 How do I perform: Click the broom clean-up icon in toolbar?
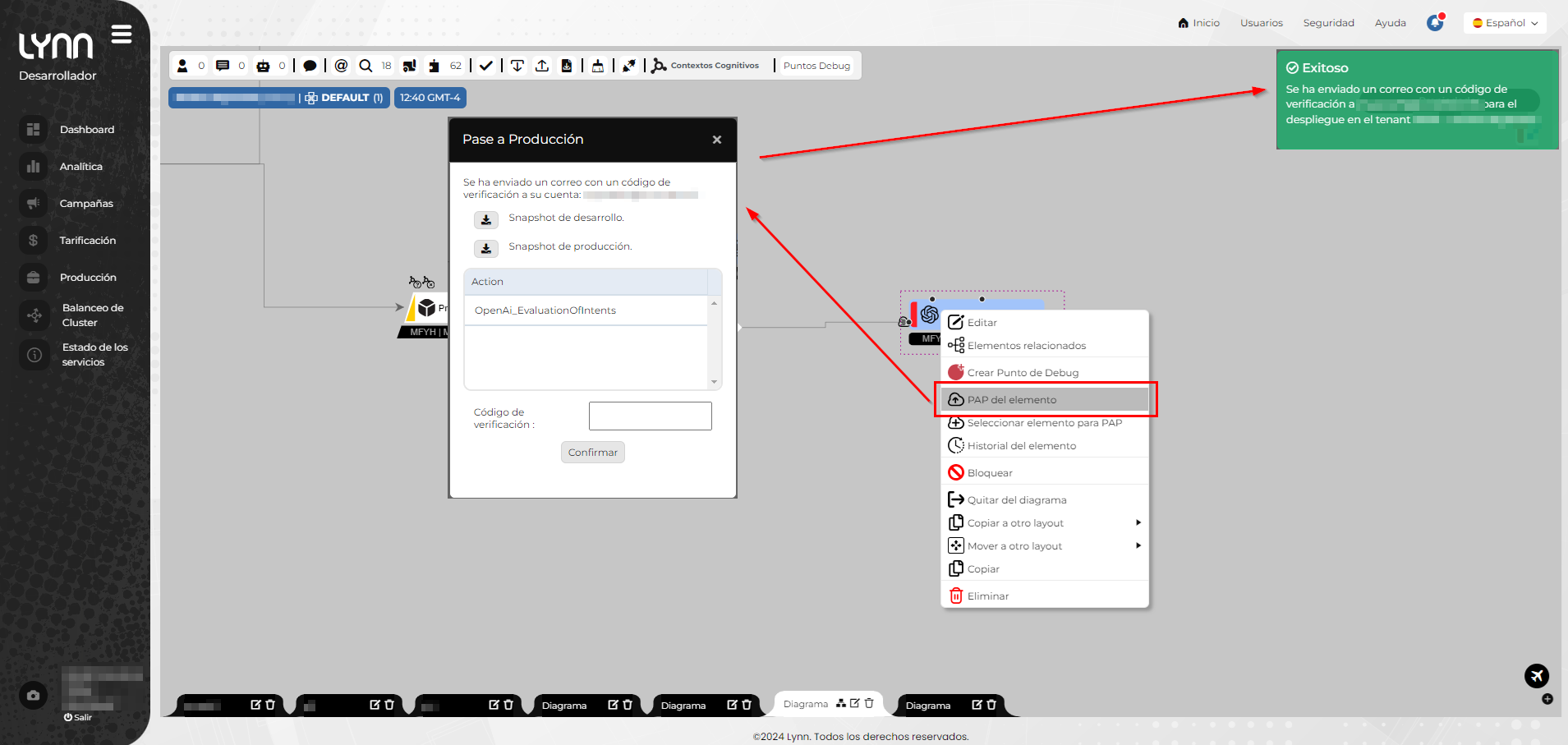tap(598, 66)
